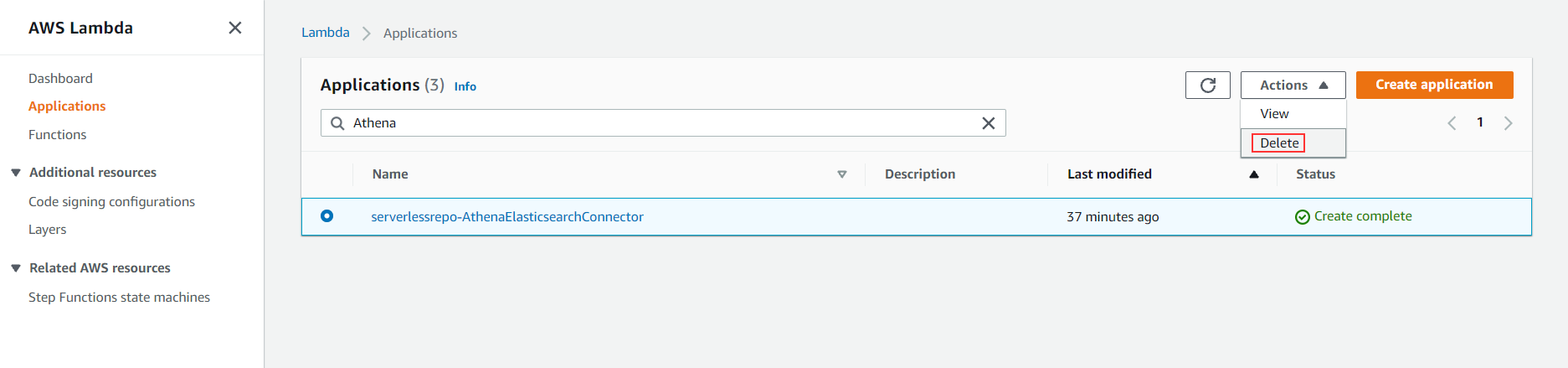1568x368 pixels.
Task: Click in the applications search field
Action: tap(661, 123)
